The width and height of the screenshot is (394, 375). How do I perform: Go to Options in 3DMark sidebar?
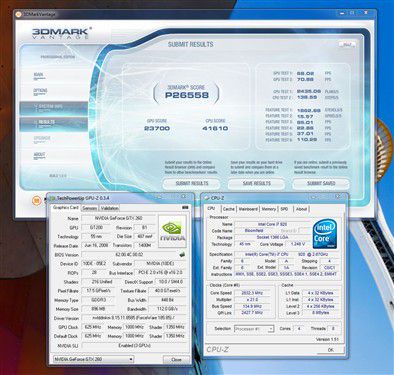pos(40,91)
